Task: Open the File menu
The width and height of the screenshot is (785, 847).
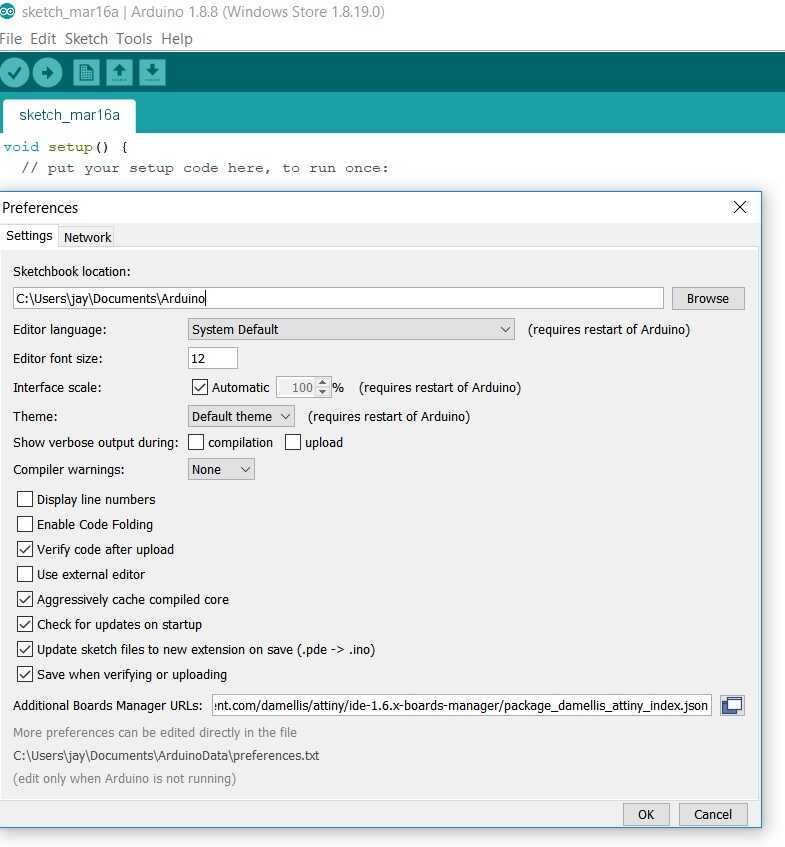Action: click(x=11, y=39)
